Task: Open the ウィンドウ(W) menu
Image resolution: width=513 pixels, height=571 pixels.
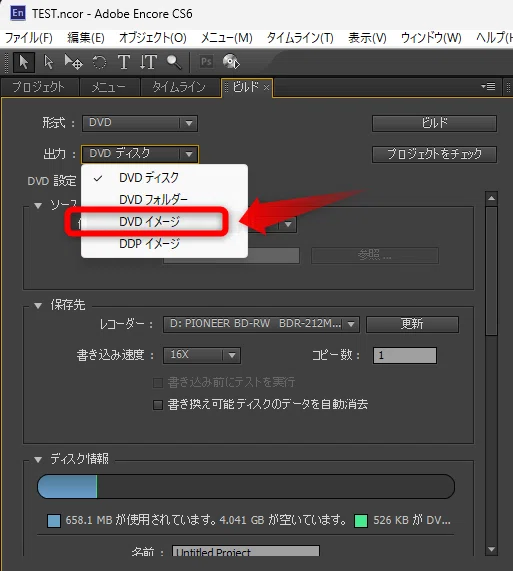Action: point(431,38)
